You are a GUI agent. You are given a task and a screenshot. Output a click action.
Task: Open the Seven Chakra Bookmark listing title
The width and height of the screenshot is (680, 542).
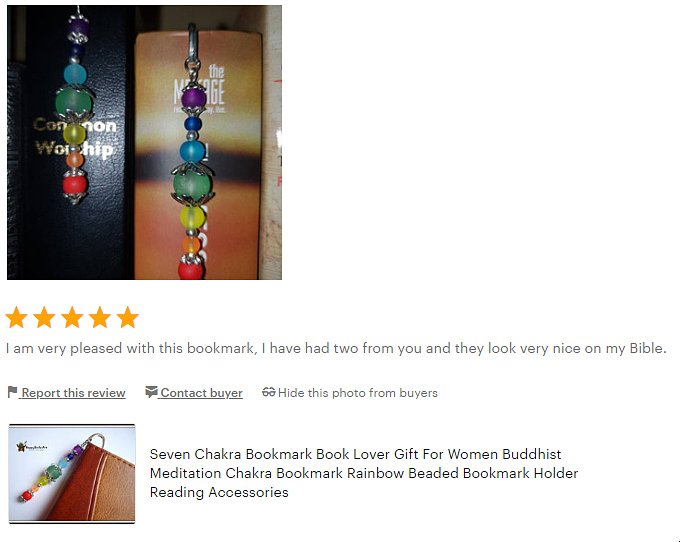pyautogui.click(x=363, y=473)
